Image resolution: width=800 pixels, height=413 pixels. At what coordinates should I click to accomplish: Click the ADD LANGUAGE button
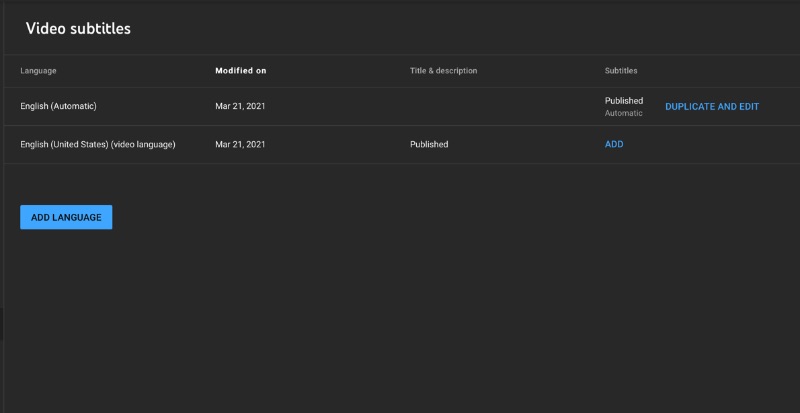tap(66, 217)
